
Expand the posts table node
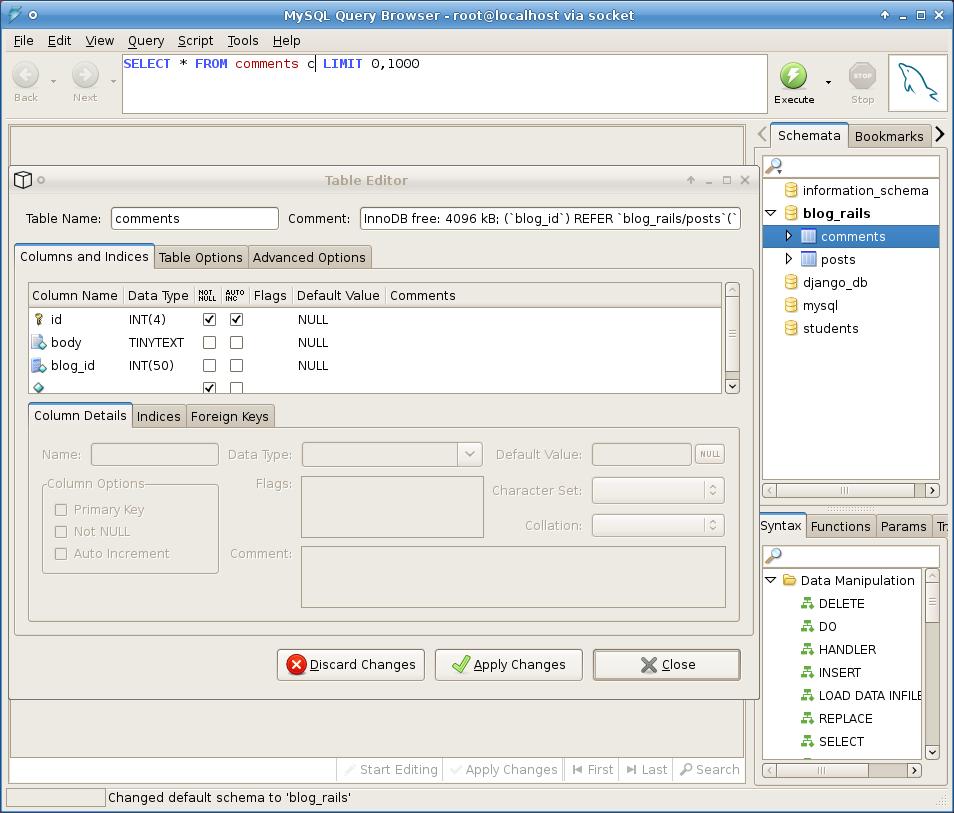click(x=789, y=259)
